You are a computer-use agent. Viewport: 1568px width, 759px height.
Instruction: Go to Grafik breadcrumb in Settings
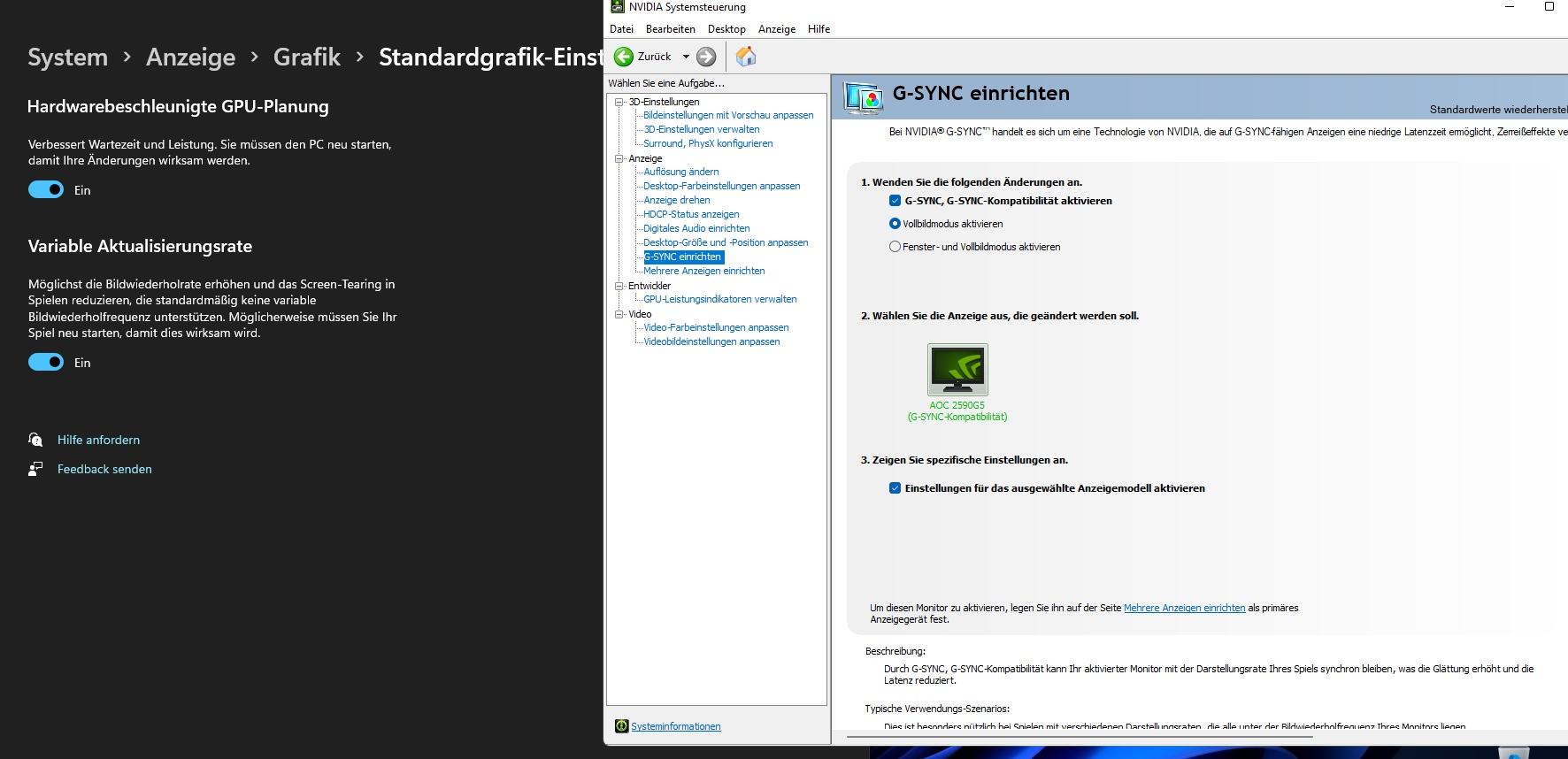[307, 57]
